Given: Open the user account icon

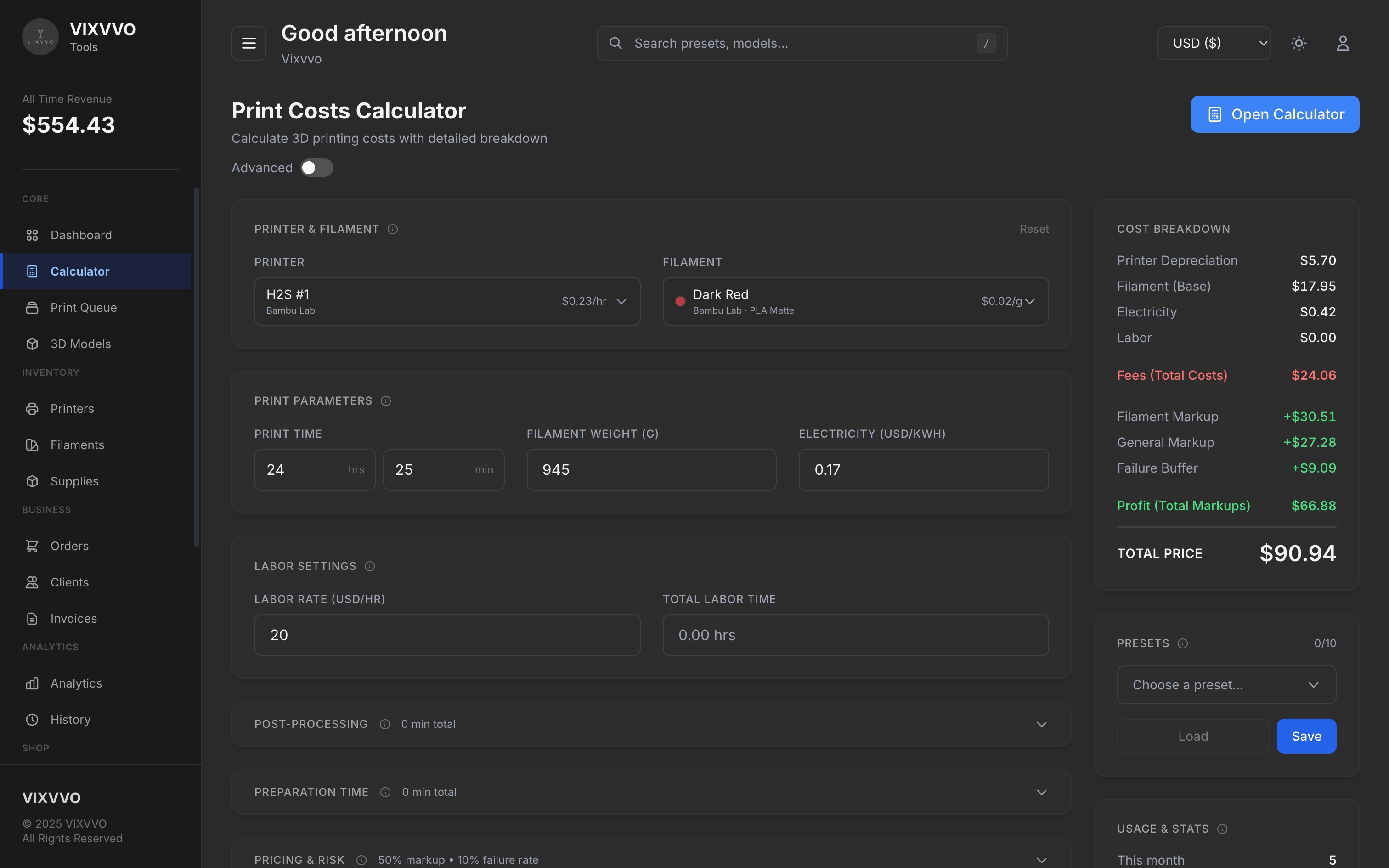Looking at the screenshot, I should click(x=1343, y=42).
